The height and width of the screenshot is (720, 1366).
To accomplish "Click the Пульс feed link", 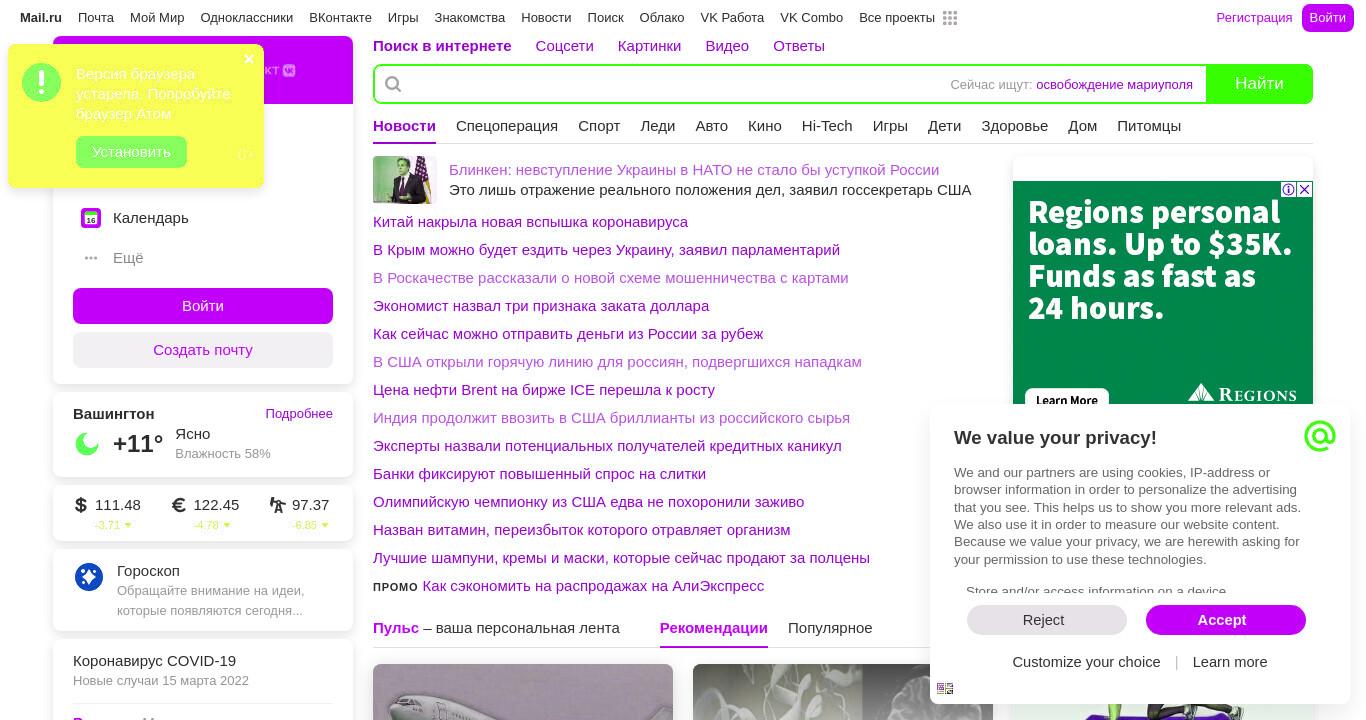I will (396, 628).
